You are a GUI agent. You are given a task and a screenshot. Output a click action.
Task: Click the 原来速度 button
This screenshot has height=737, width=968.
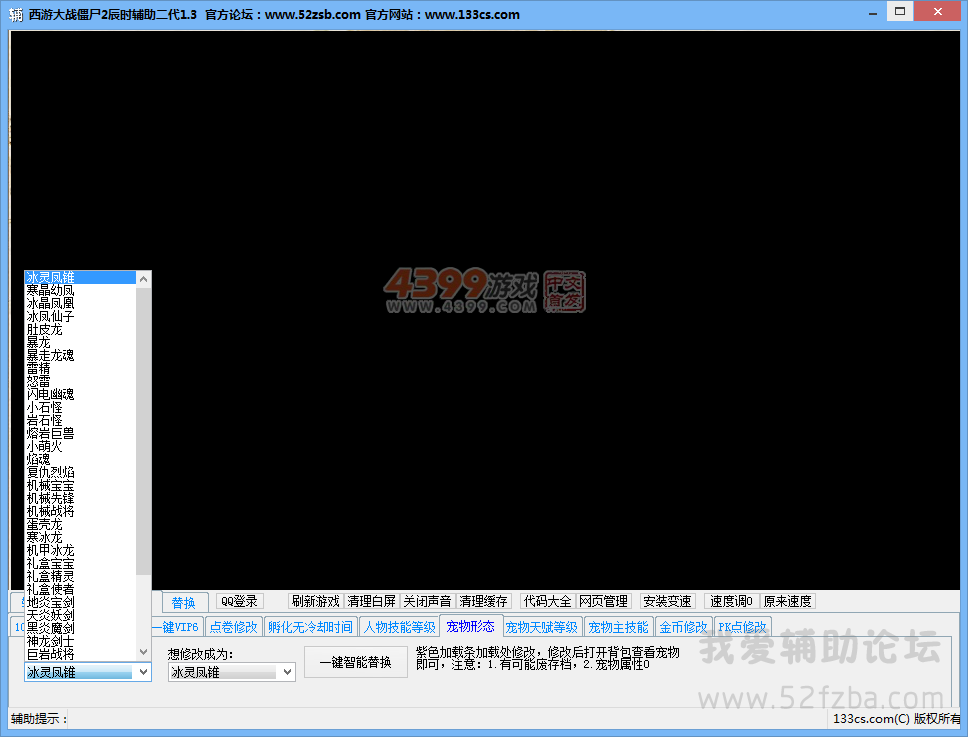tap(787, 601)
